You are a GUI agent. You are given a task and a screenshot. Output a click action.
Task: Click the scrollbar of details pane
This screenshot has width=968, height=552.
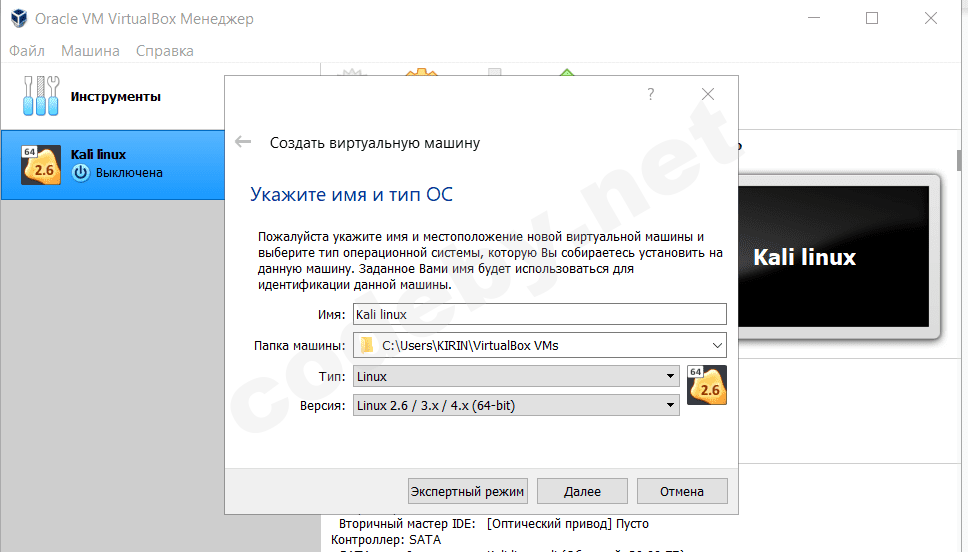959,161
